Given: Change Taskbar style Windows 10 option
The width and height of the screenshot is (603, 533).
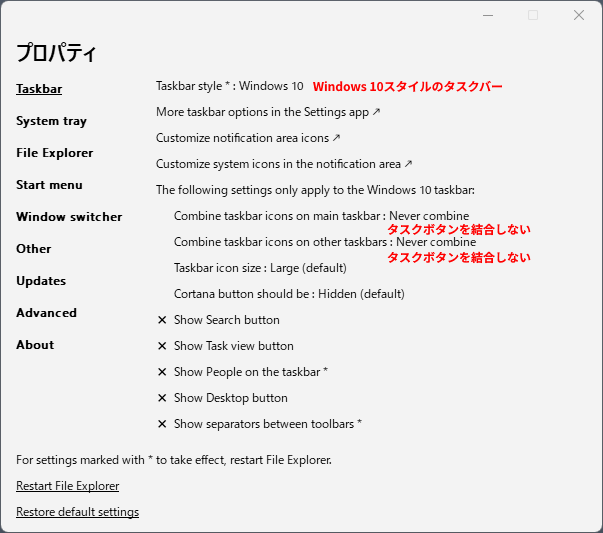Looking at the screenshot, I should click(x=230, y=86).
